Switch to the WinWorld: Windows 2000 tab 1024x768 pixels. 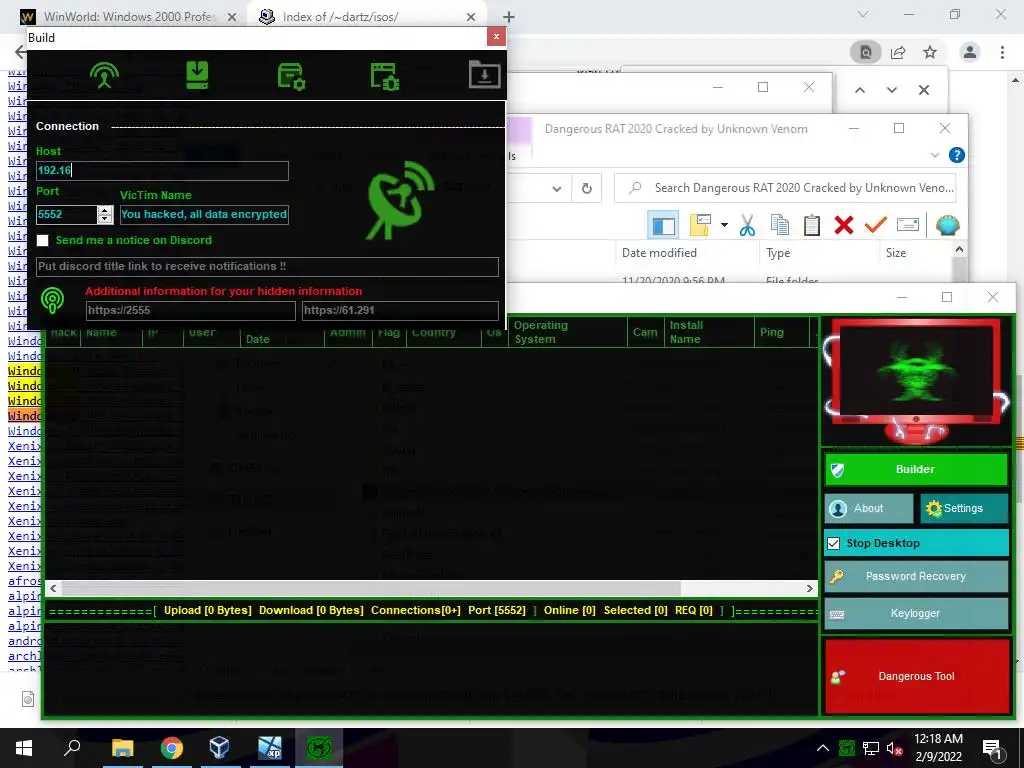click(x=129, y=16)
